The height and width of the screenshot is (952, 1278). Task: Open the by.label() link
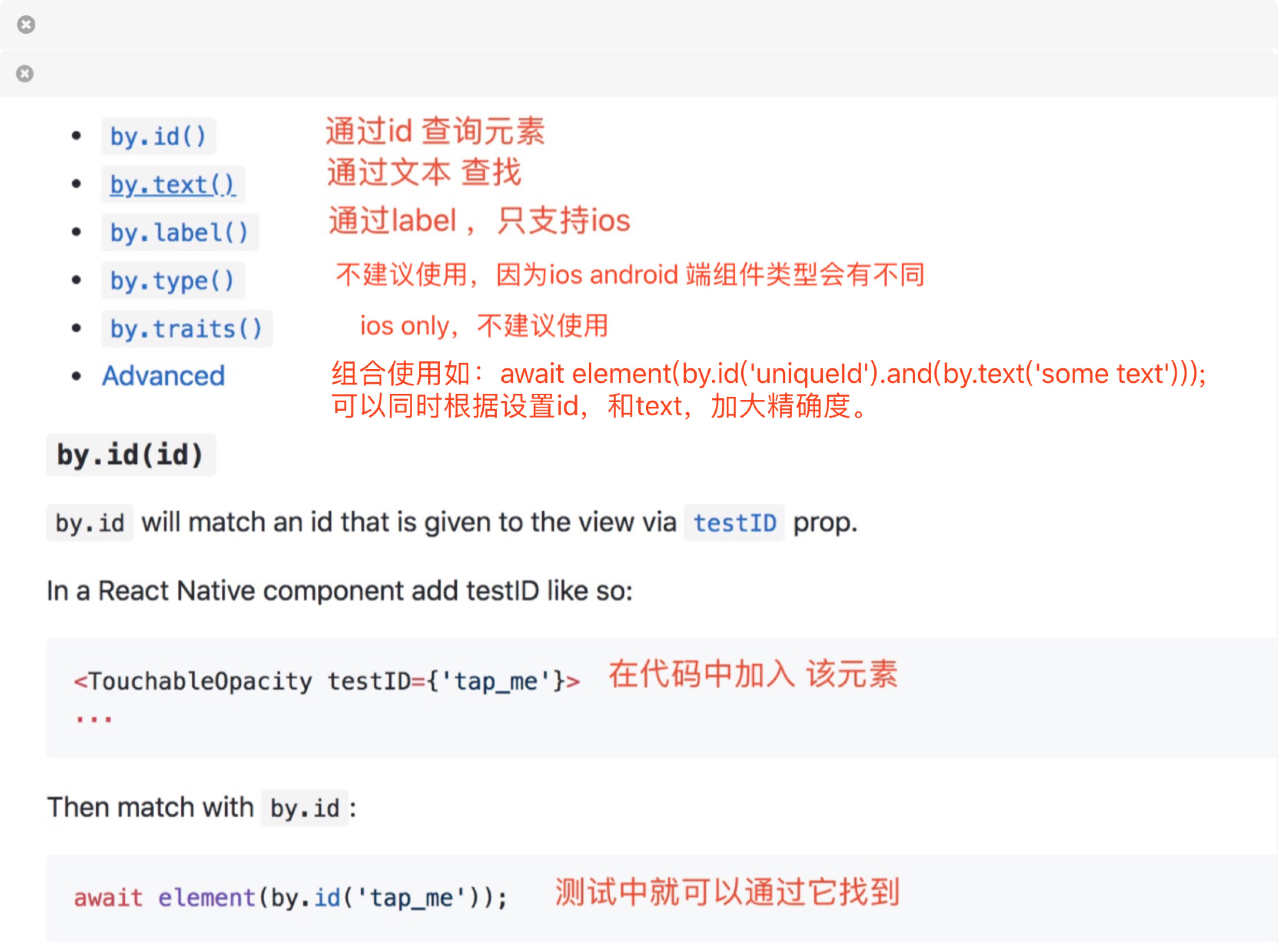pyautogui.click(x=180, y=233)
